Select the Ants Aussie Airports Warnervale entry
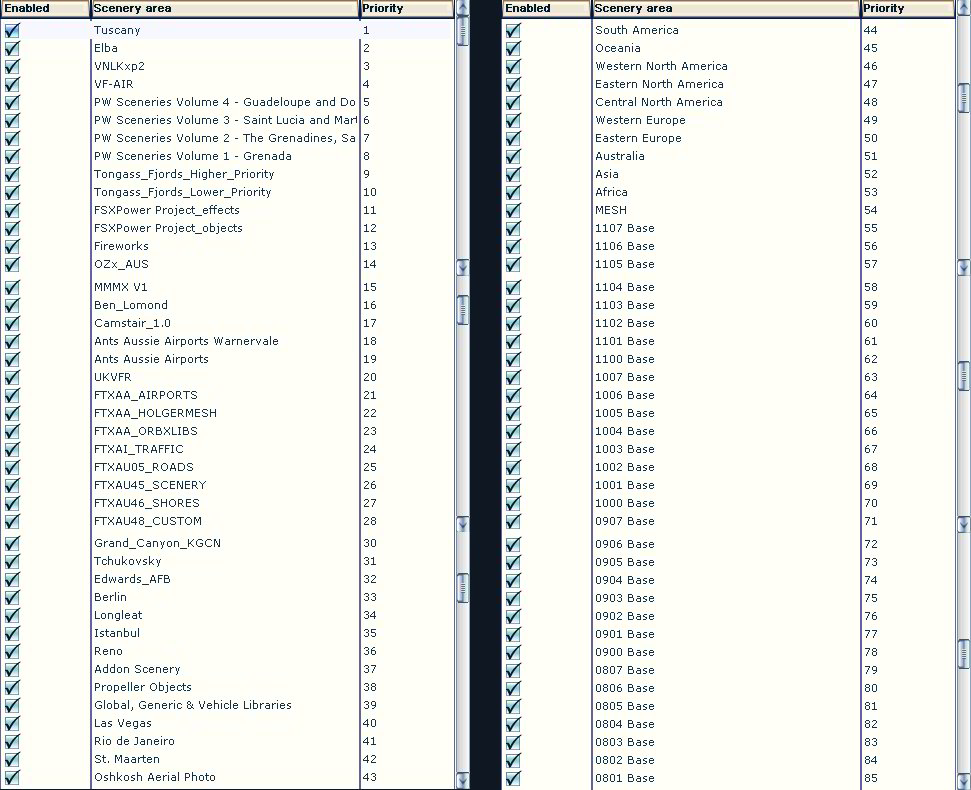 [186, 341]
